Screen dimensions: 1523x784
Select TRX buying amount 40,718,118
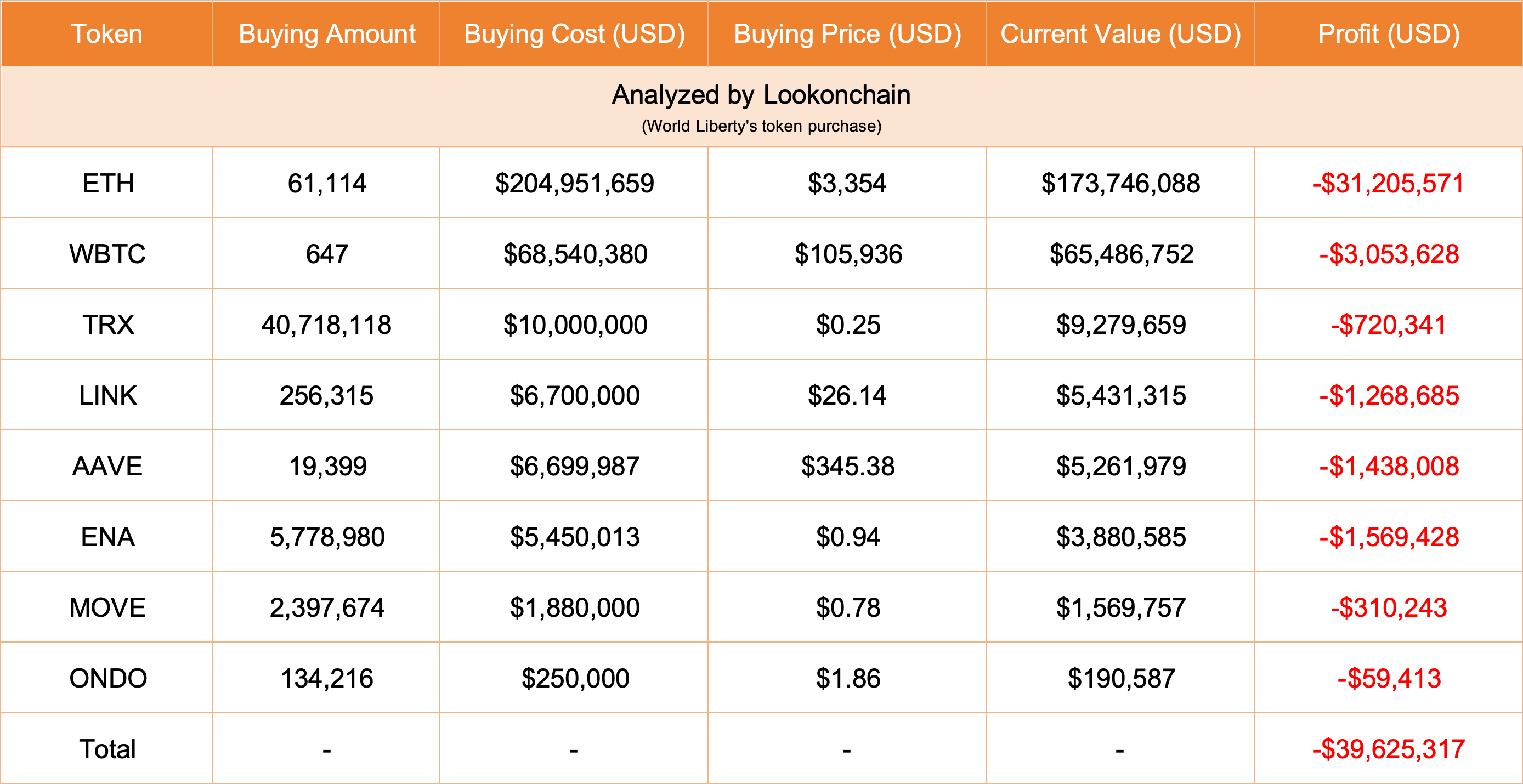pos(326,325)
